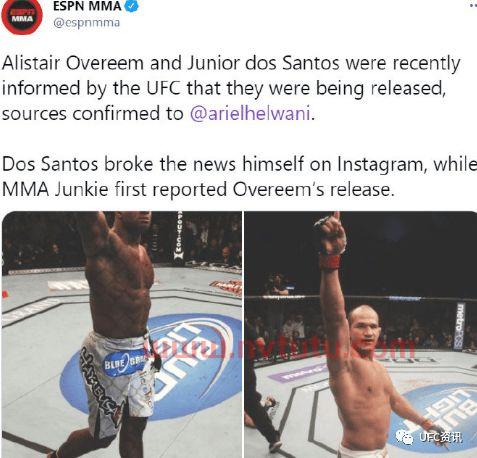477x458 pixels.
Task: Click the blue verified badge
Action: [131, 6]
